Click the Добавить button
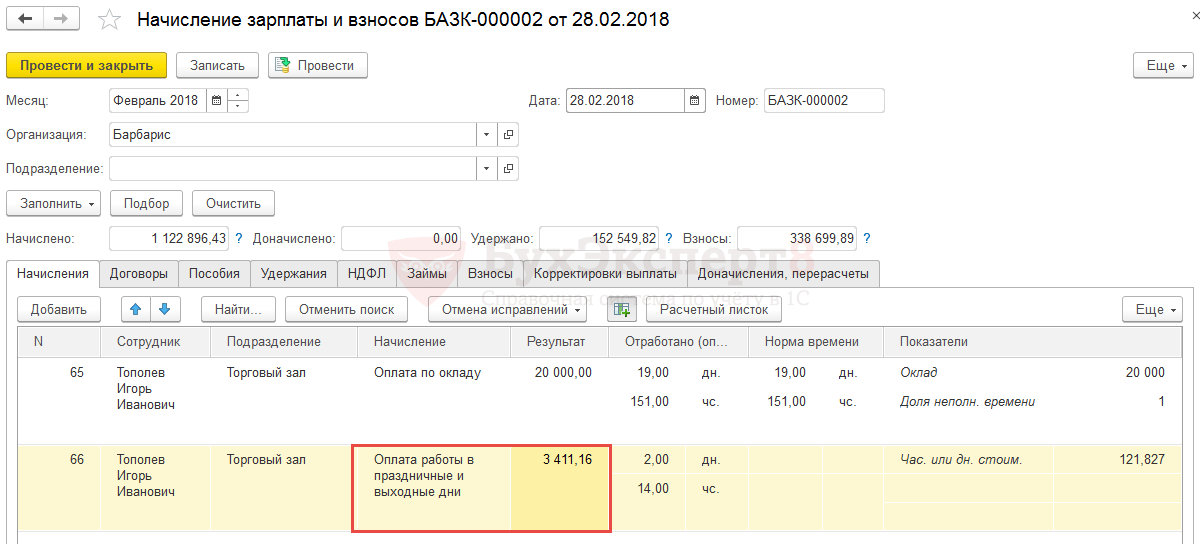Image resolution: width=1200 pixels, height=544 pixels. [59, 309]
